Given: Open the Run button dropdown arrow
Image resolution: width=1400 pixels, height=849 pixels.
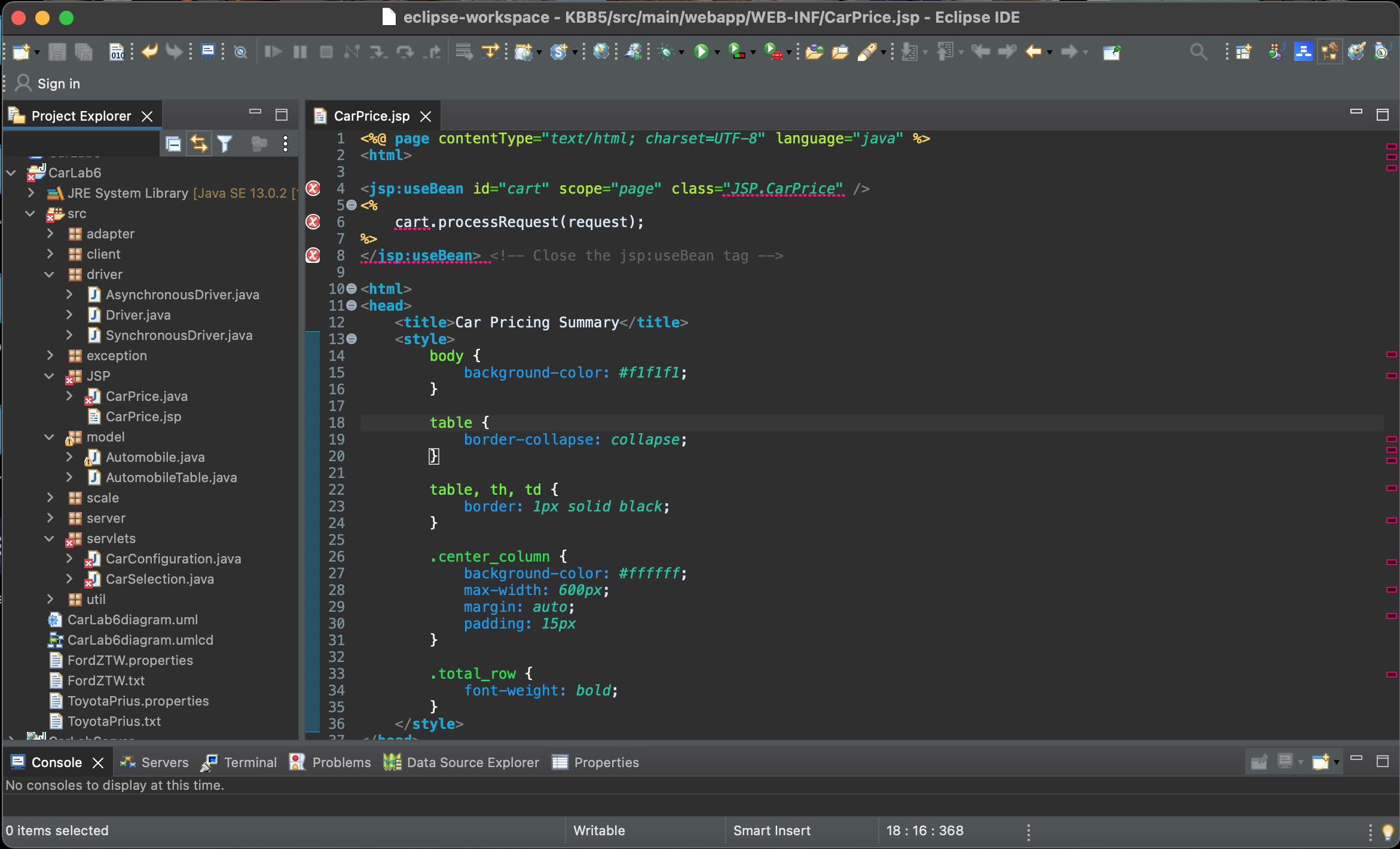Looking at the screenshot, I should [x=717, y=53].
